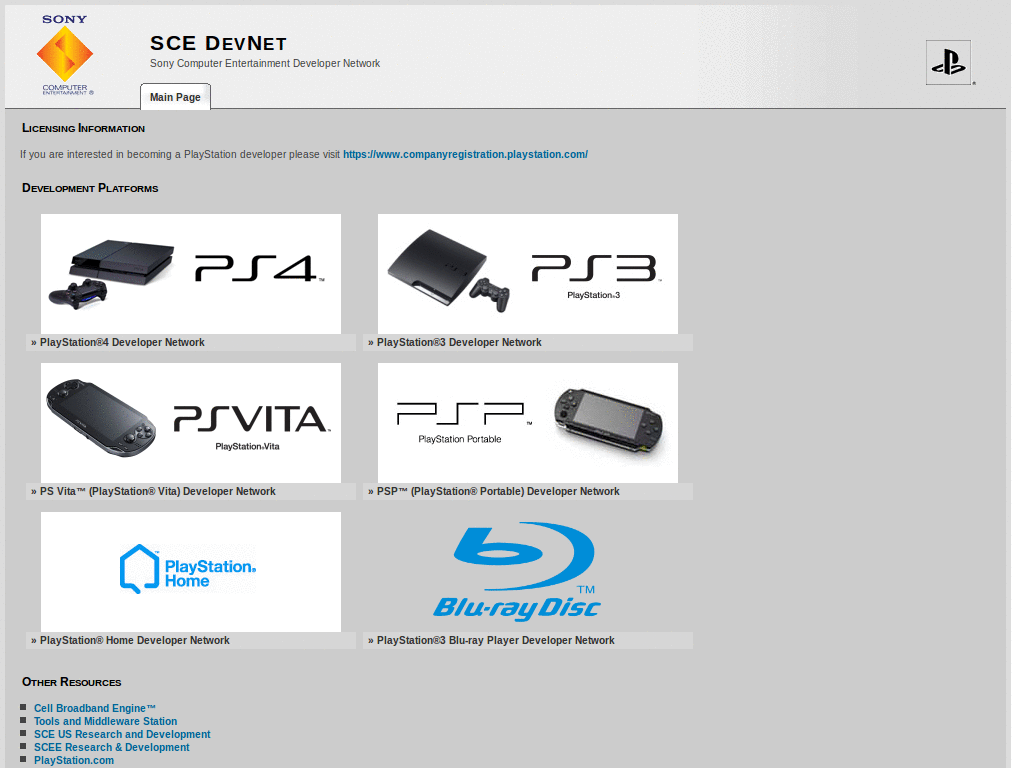Open Tools and Middleware Station
Image resolution: width=1024 pixels, height=768 pixels.
[x=105, y=721]
